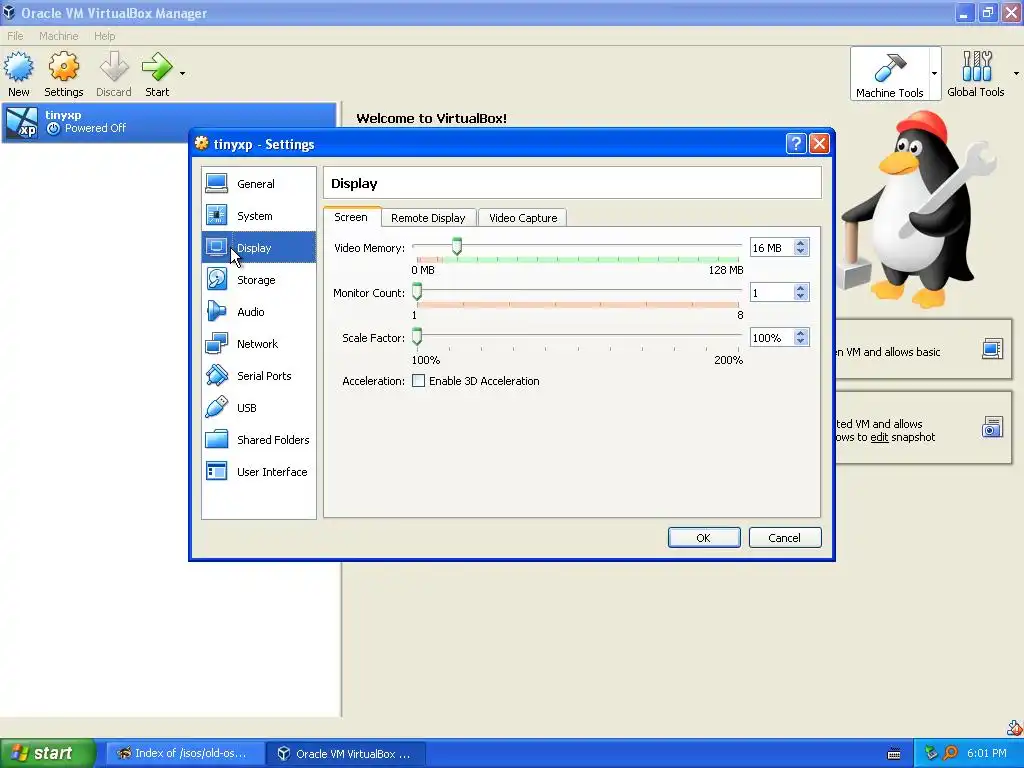Viewport: 1024px width, 768px height.
Task: Open the Audio speaker icon category
Action: 216,312
